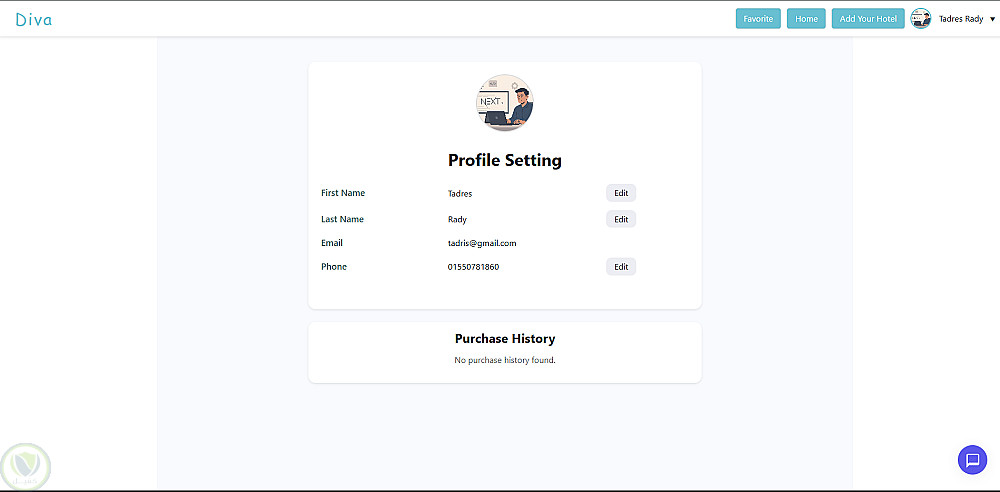Open the chat bubble widget

(972, 460)
